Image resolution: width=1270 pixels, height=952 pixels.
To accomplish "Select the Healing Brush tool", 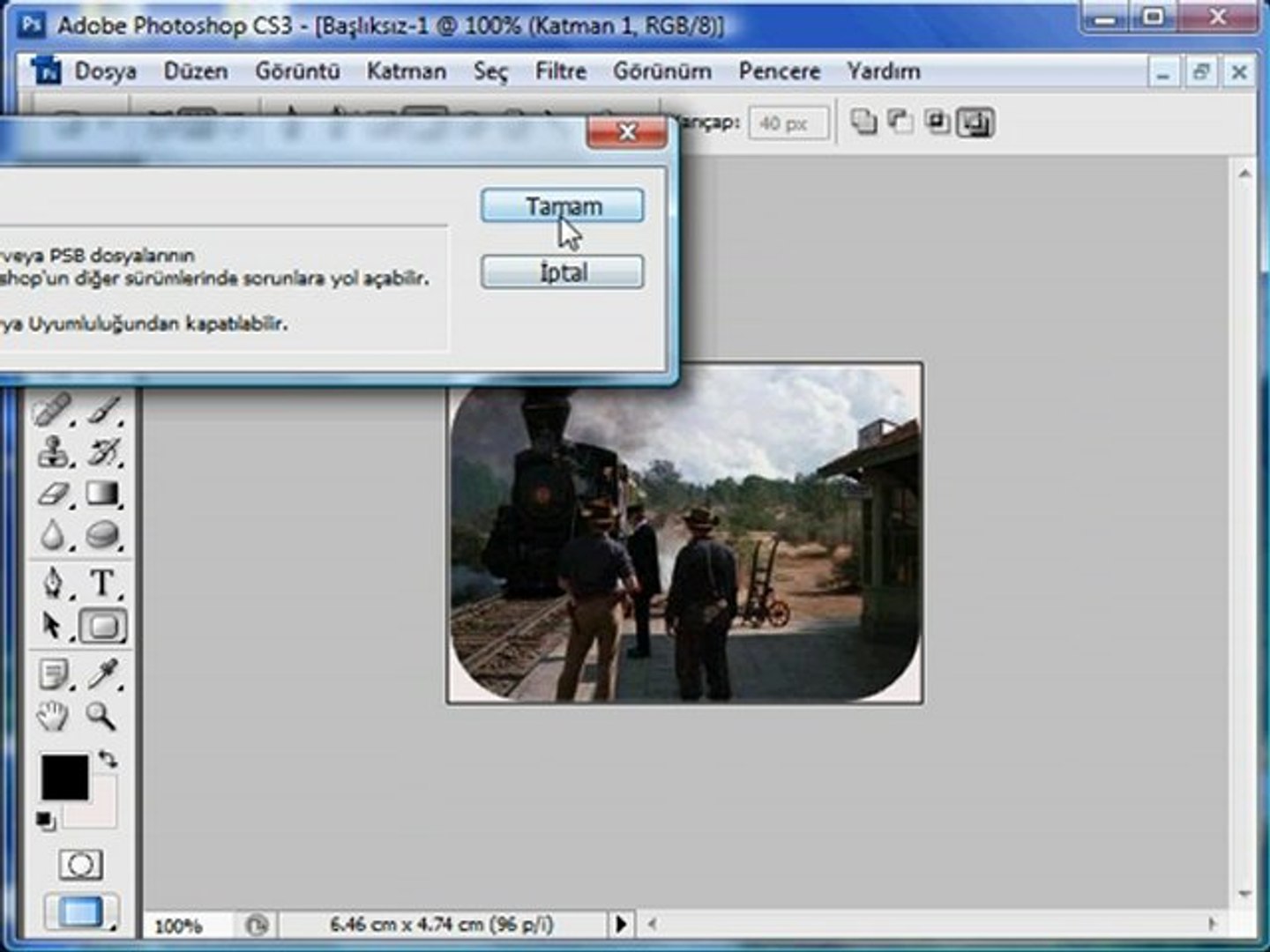I will [52, 411].
